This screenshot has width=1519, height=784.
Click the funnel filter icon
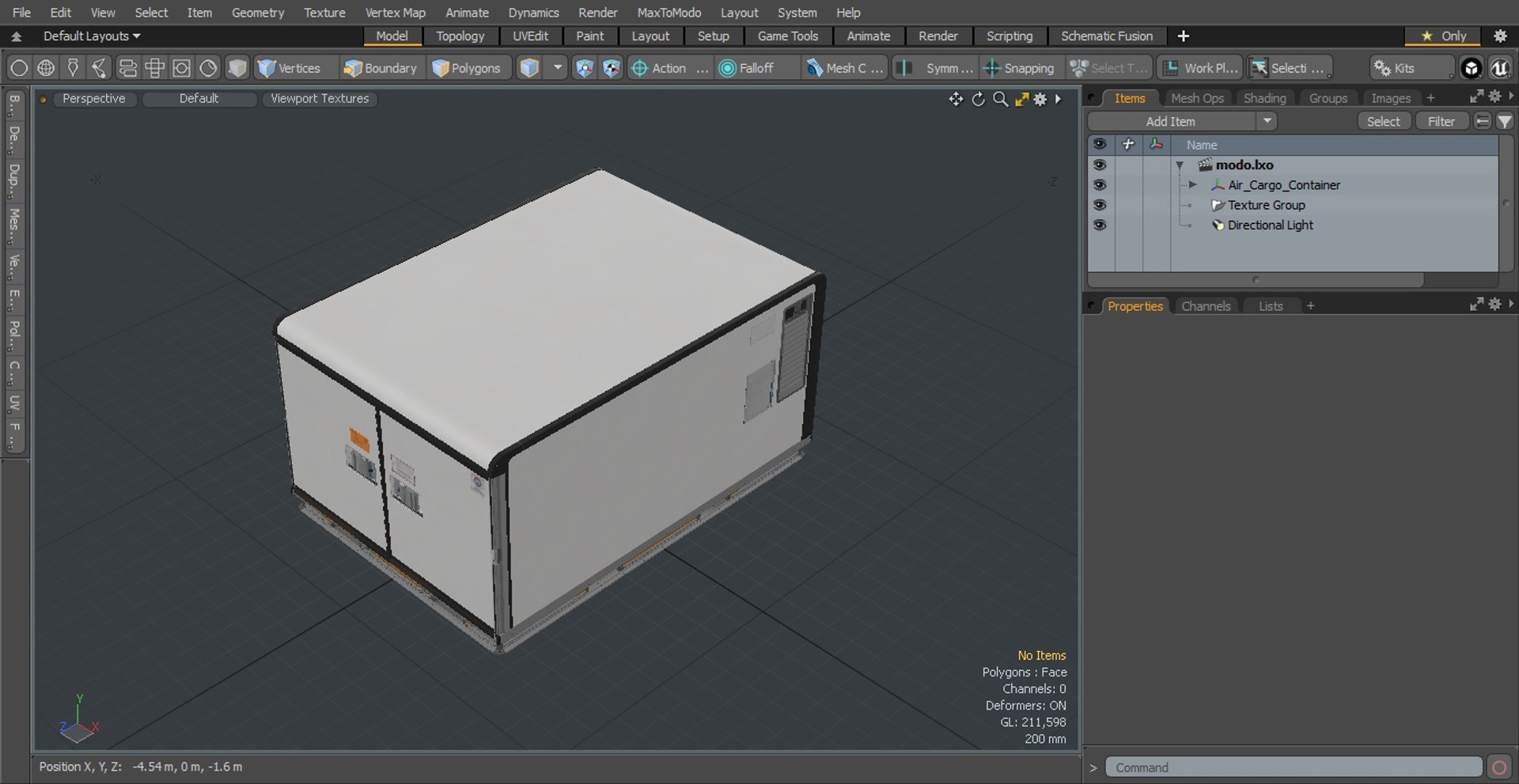[1505, 121]
